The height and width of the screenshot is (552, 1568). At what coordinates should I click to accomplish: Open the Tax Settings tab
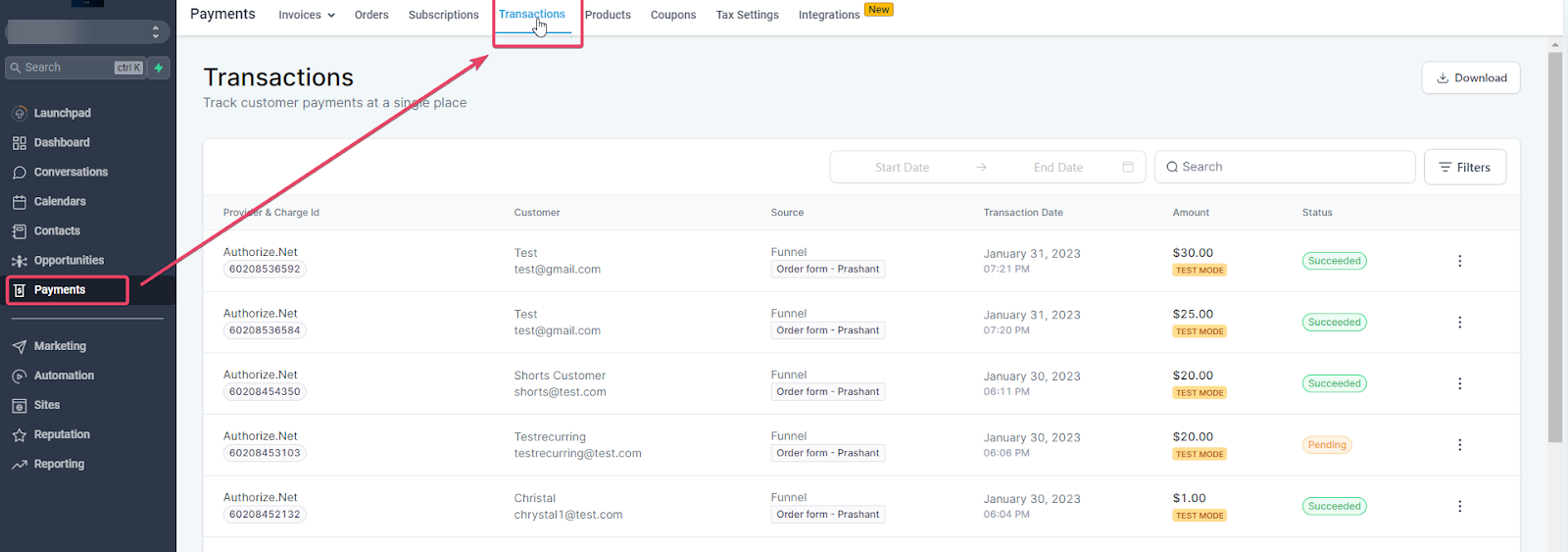tap(747, 15)
